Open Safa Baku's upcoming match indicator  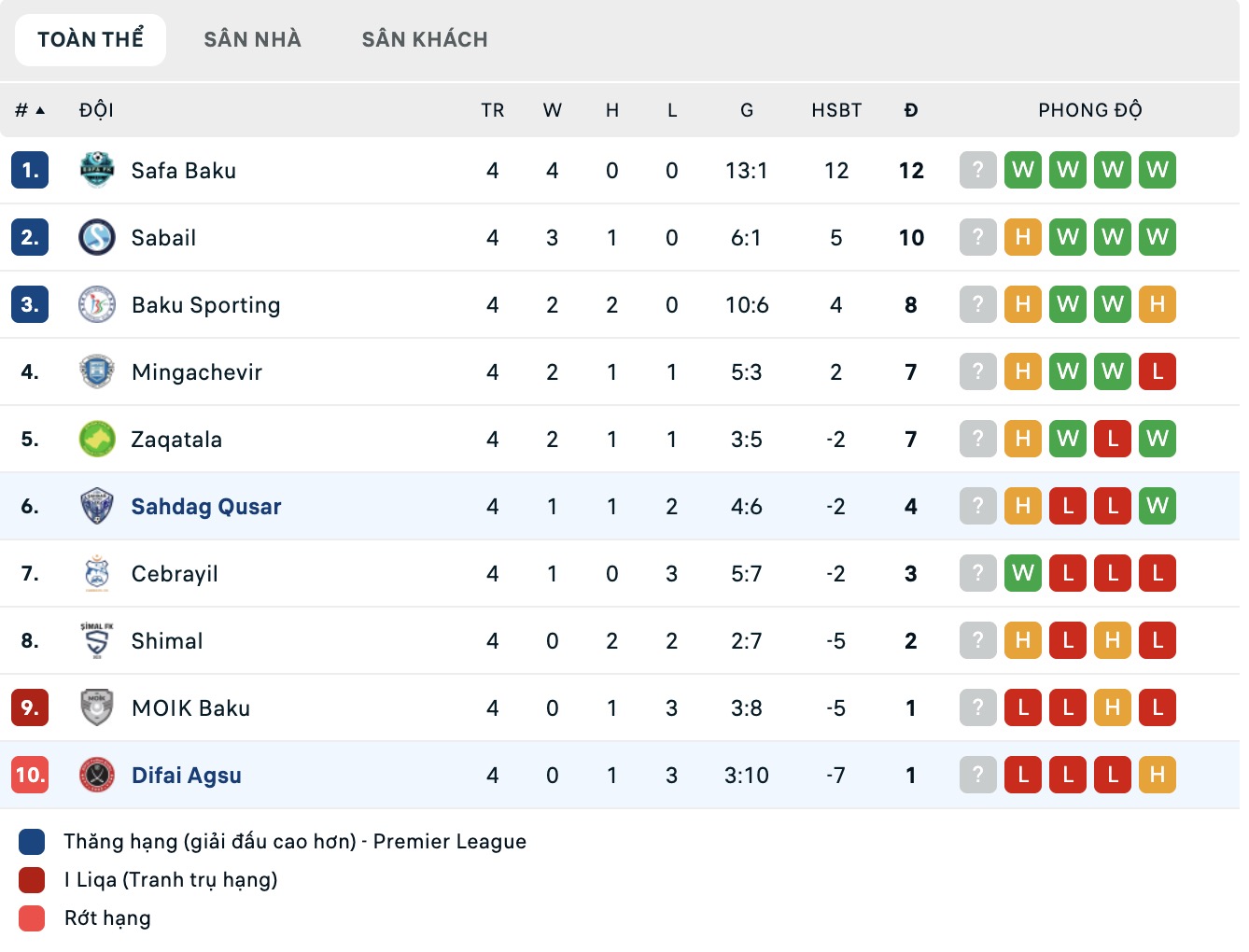(x=977, y=170)
